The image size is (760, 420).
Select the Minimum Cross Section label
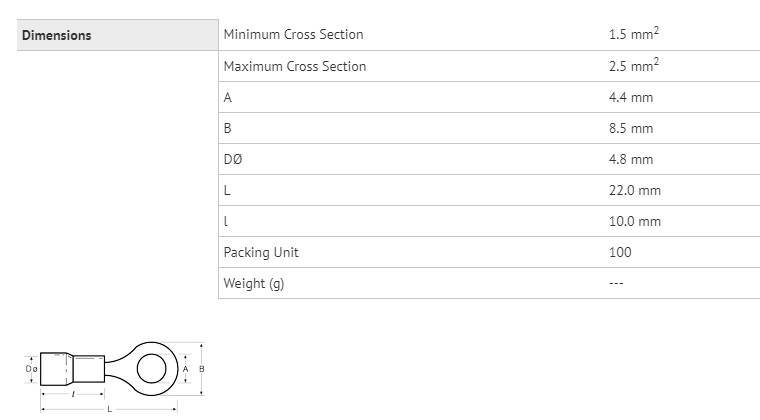coord(293,34)
